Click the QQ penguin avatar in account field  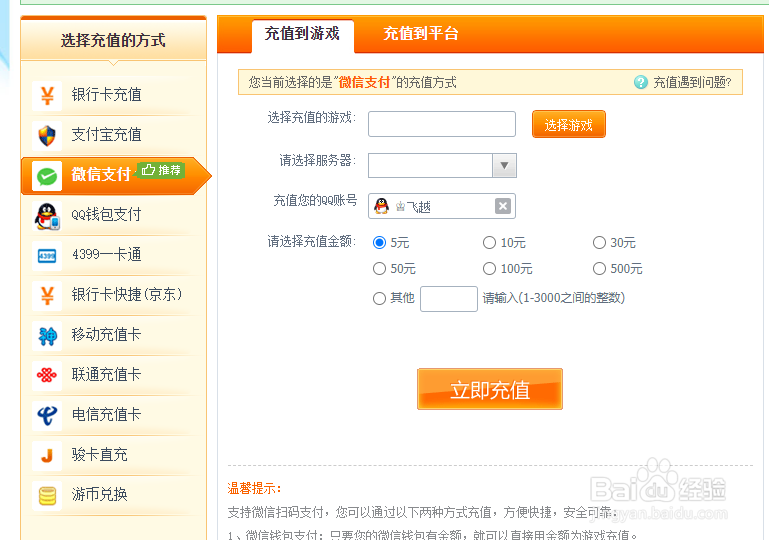(x=382, y=206)
